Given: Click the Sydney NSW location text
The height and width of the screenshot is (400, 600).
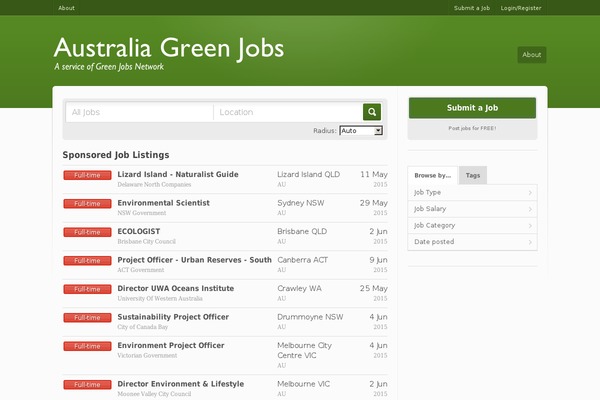Looking at the screenshot, I should point(301,203).
